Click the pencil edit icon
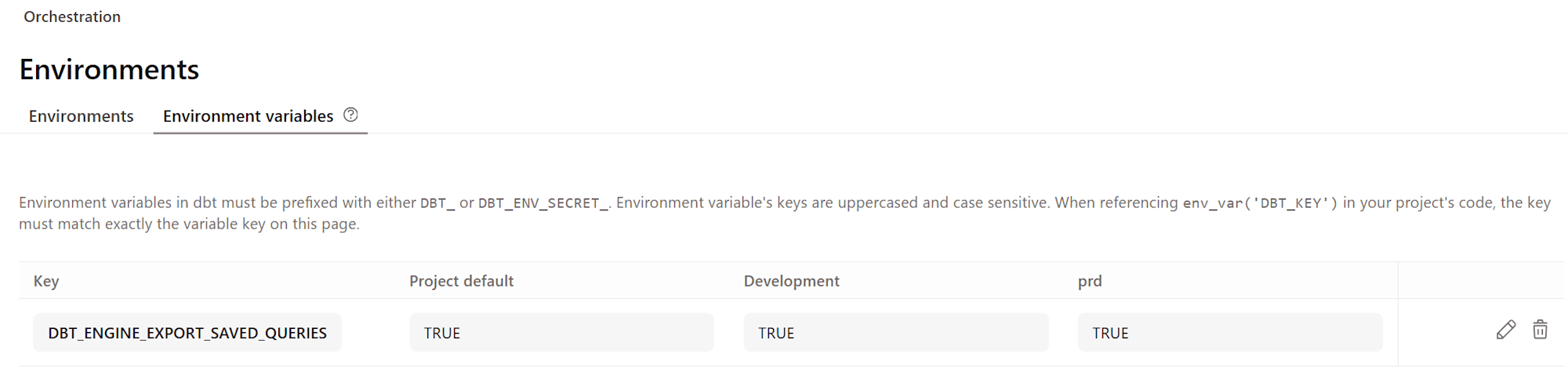The width and height of the screenshot is (1568, 387). click(1505, 330)
